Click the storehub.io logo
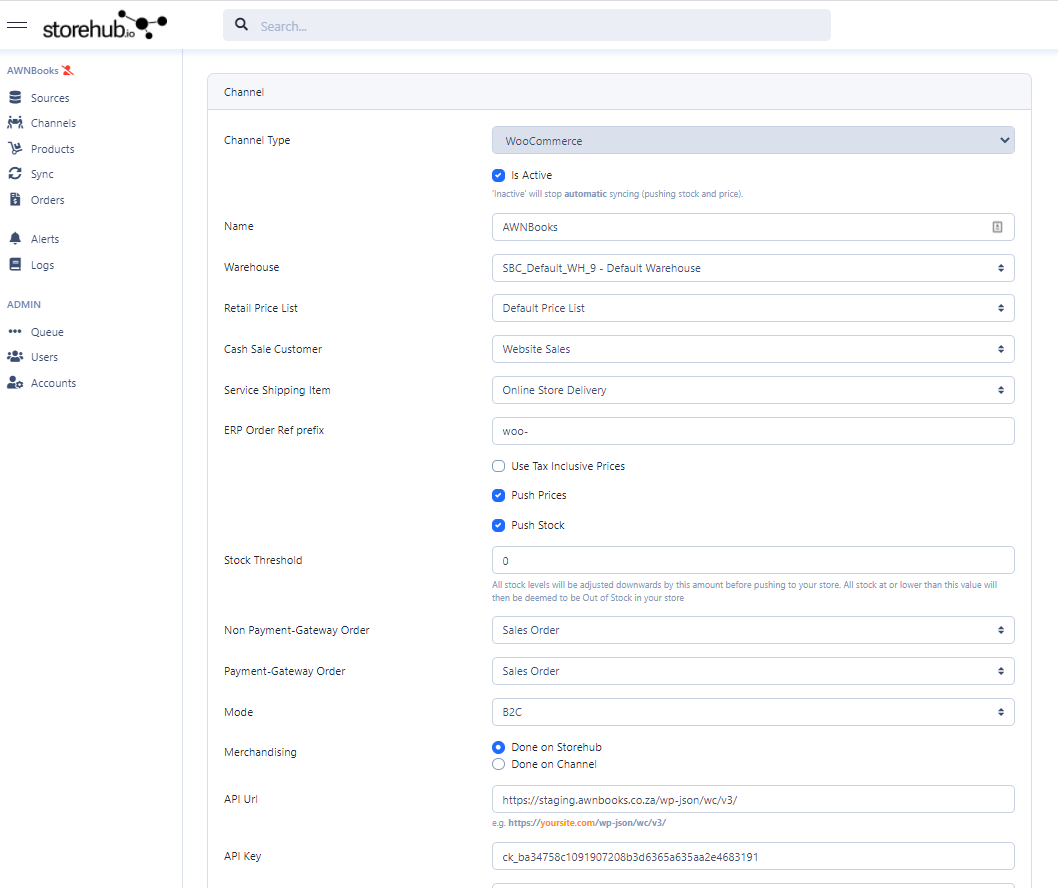Viewport: 1058px width, 888px height. (x=104, y=26)
